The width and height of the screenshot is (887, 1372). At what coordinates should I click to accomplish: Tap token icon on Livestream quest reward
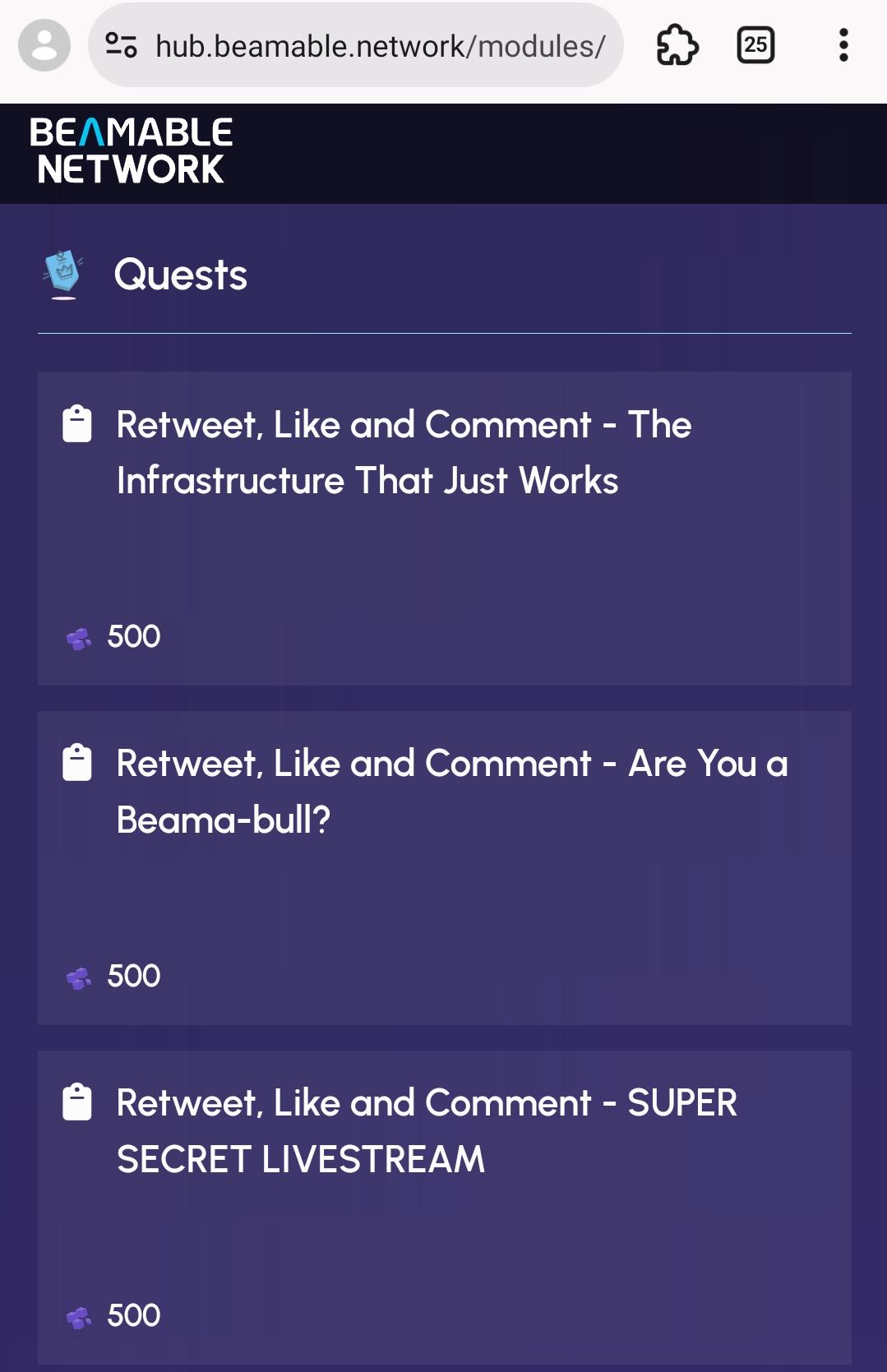[79, 1318]
